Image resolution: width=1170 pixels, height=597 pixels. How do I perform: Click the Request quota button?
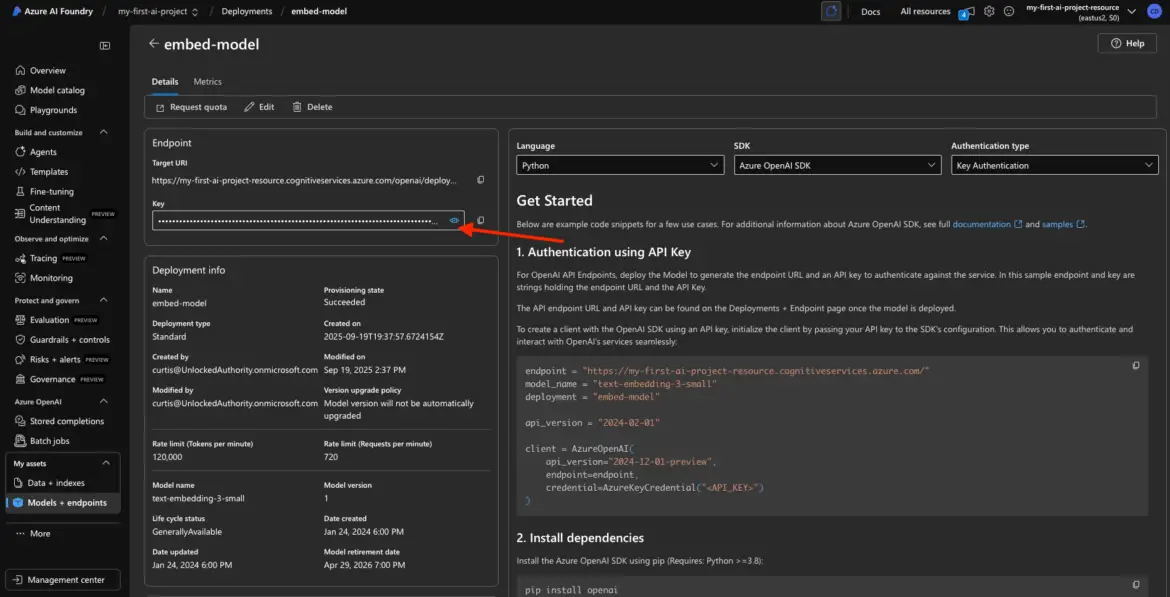191,107
